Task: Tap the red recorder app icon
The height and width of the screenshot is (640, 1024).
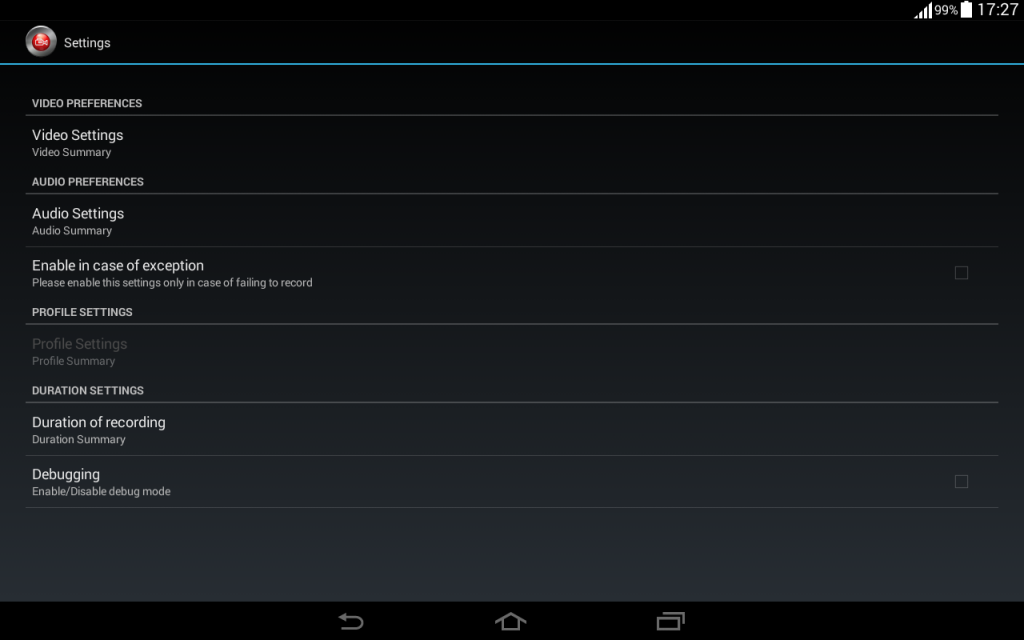Action: [41, 42]
